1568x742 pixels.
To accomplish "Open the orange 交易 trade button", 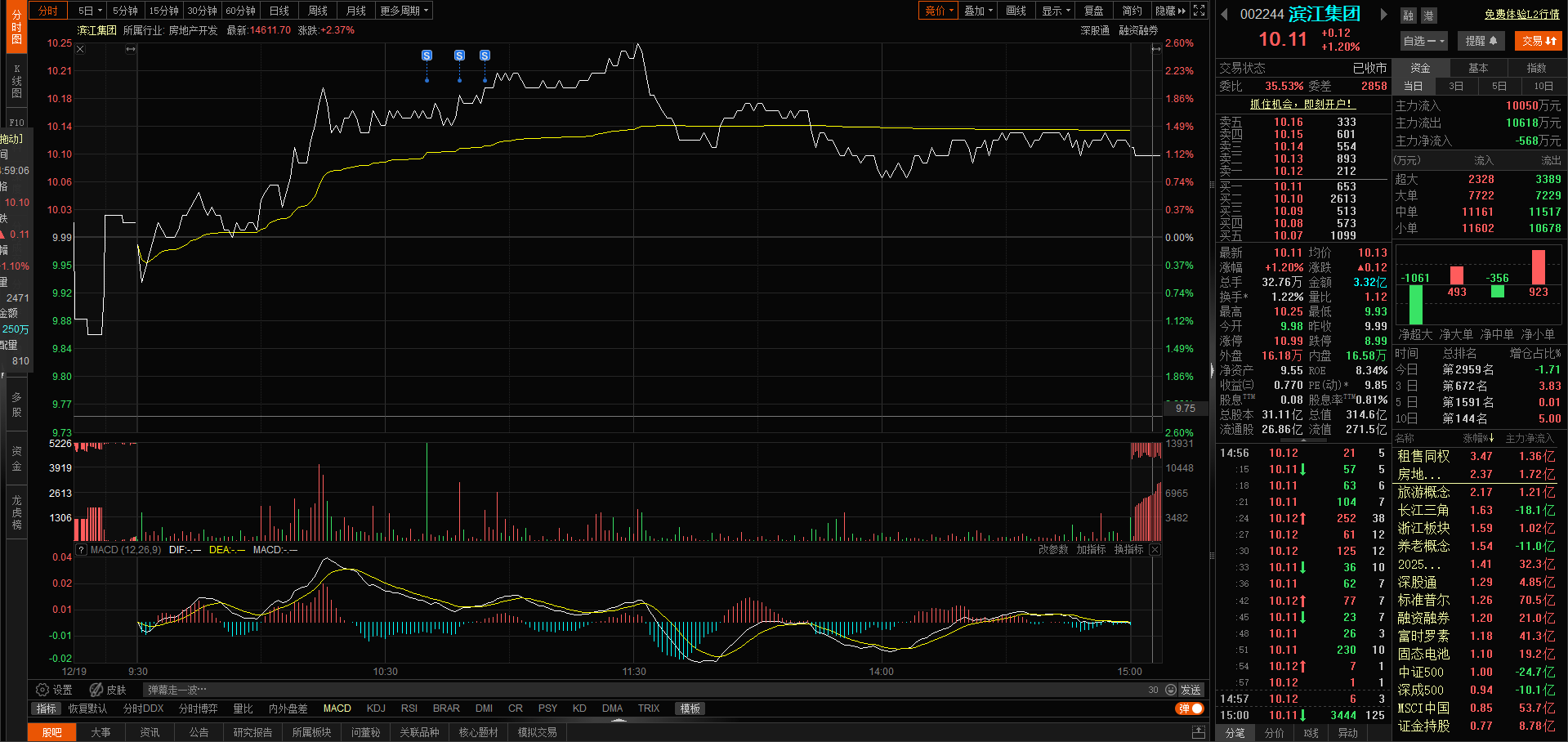I will tap(1539, 41).
